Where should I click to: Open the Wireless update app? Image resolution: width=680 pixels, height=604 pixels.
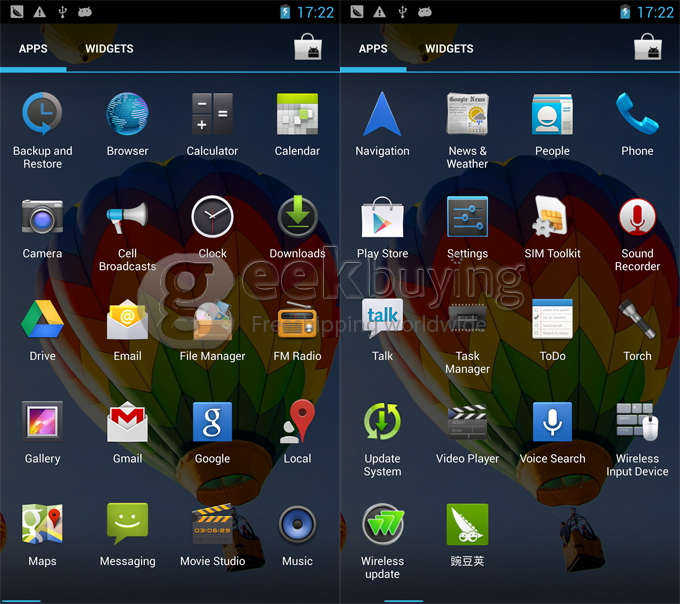coord(382,524)
